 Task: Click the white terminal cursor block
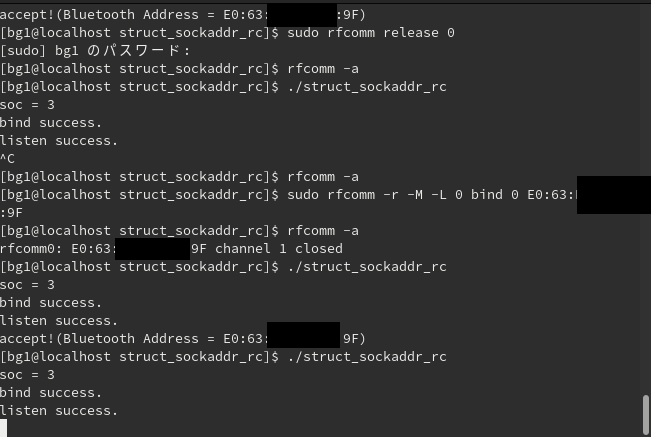point(3,428)
